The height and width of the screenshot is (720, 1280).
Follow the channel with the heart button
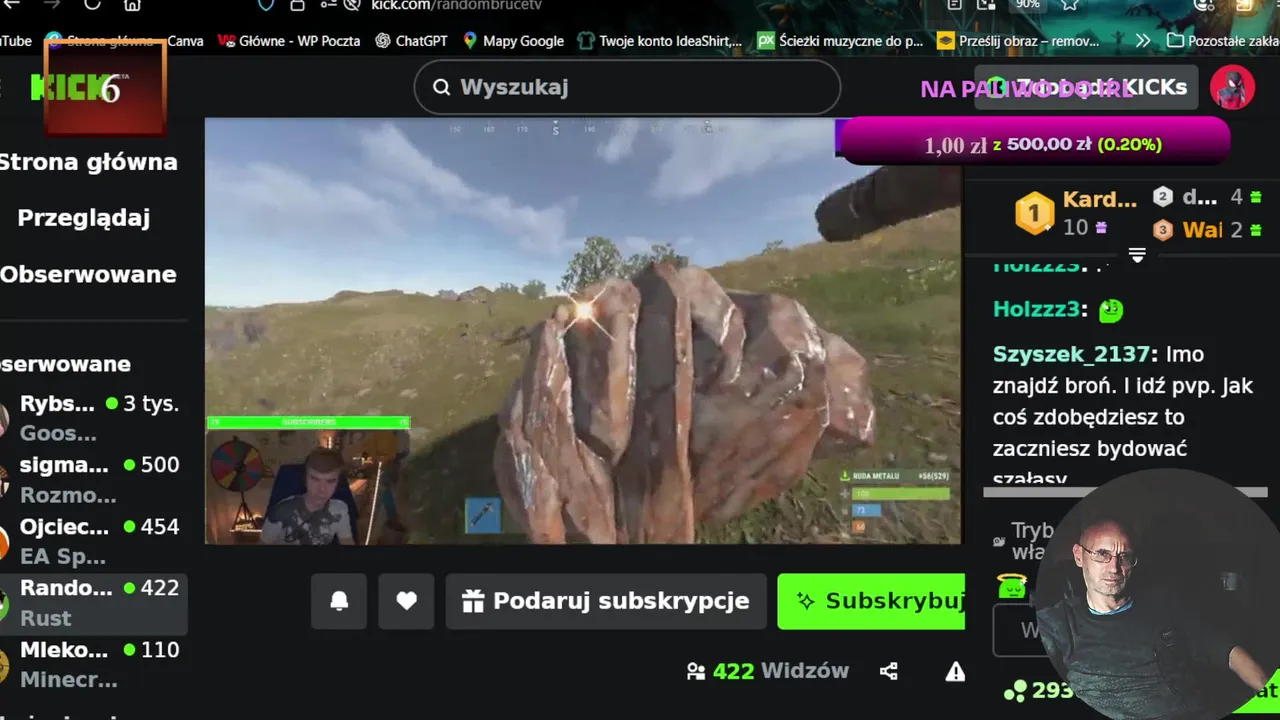pyautogui.click(x=406, y=601)
